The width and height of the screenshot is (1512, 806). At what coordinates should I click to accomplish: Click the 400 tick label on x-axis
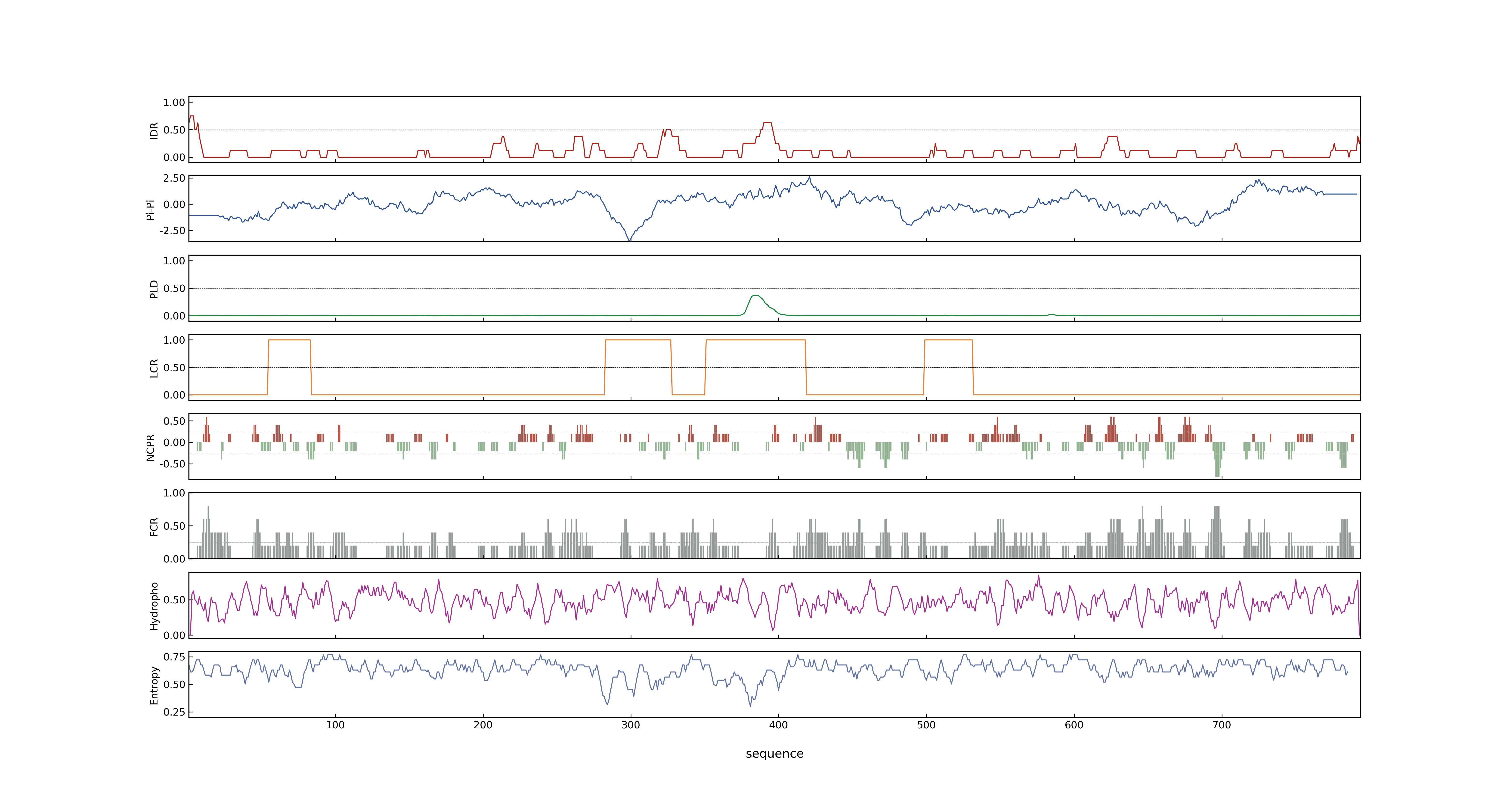(778, 725)
